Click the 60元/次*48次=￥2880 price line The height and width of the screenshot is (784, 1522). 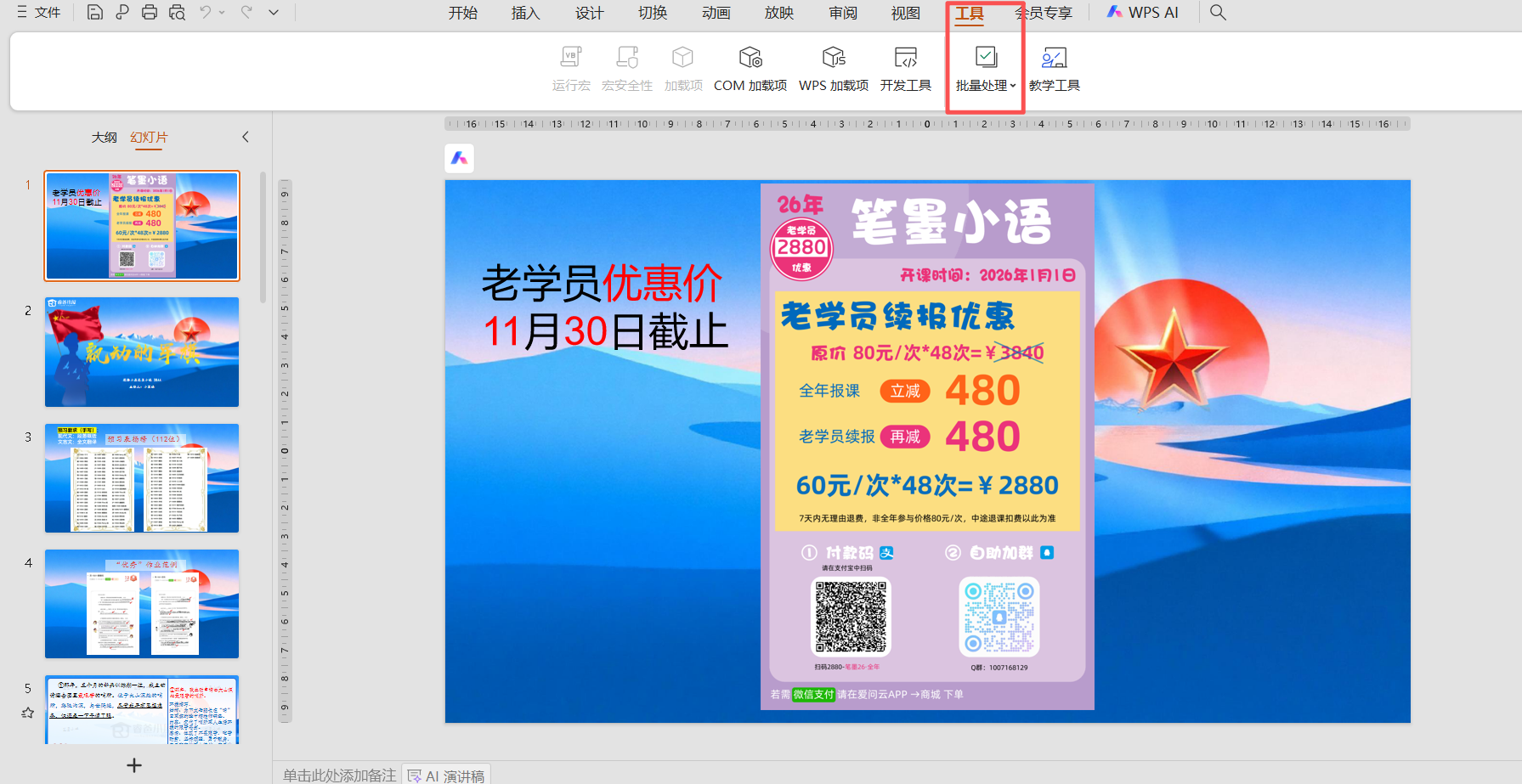927,485
